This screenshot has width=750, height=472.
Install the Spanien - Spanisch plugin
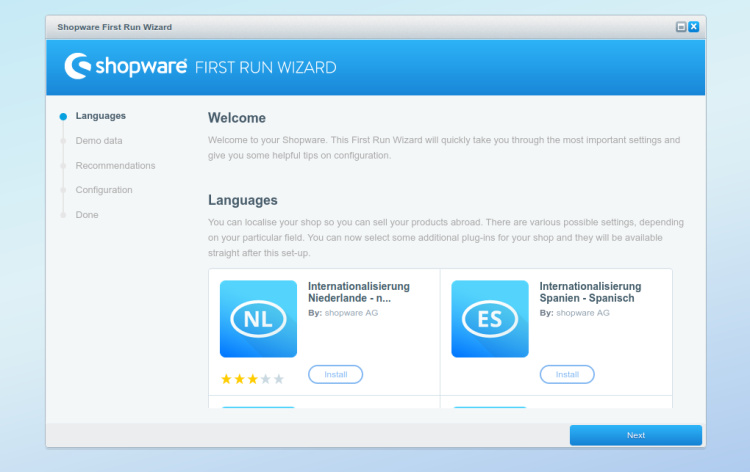[x=567, y=374]
